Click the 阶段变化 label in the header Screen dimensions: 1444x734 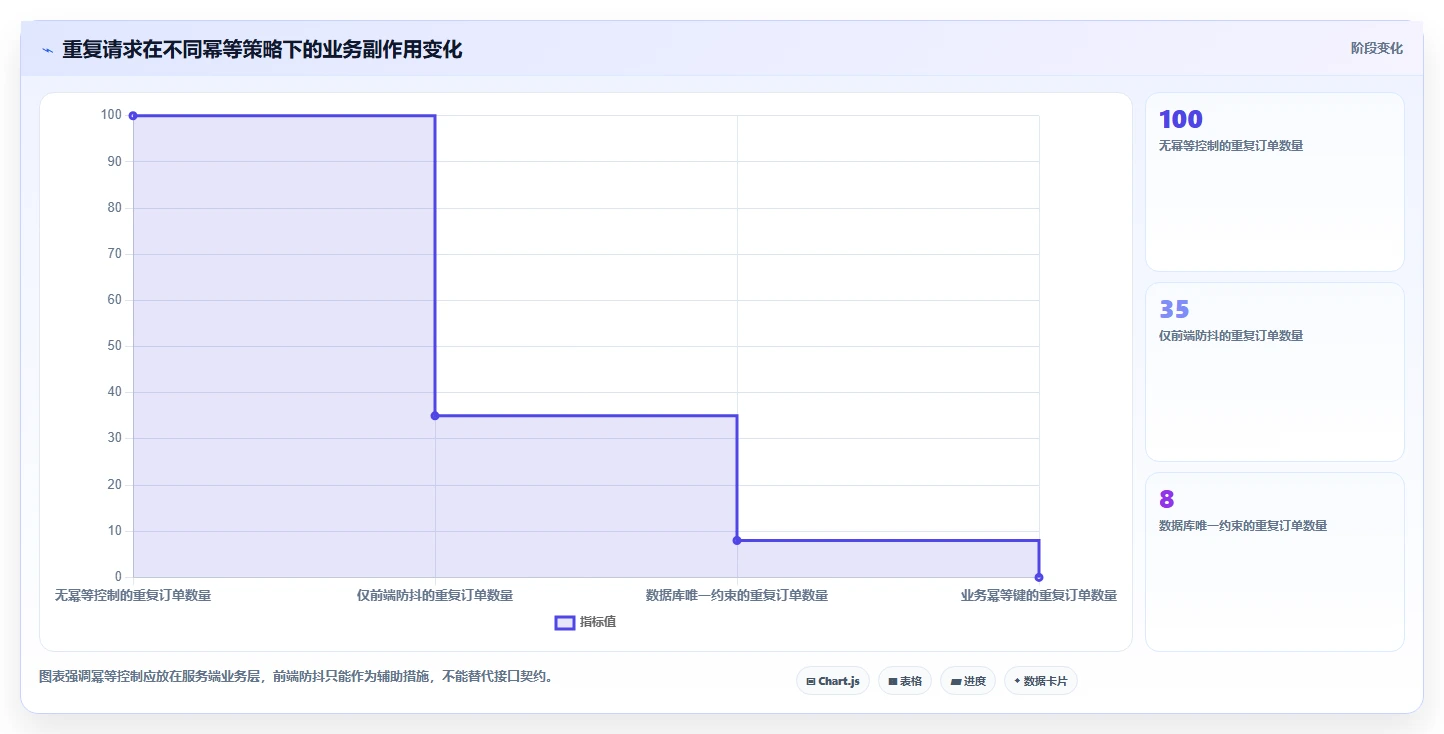(1376, 48)
